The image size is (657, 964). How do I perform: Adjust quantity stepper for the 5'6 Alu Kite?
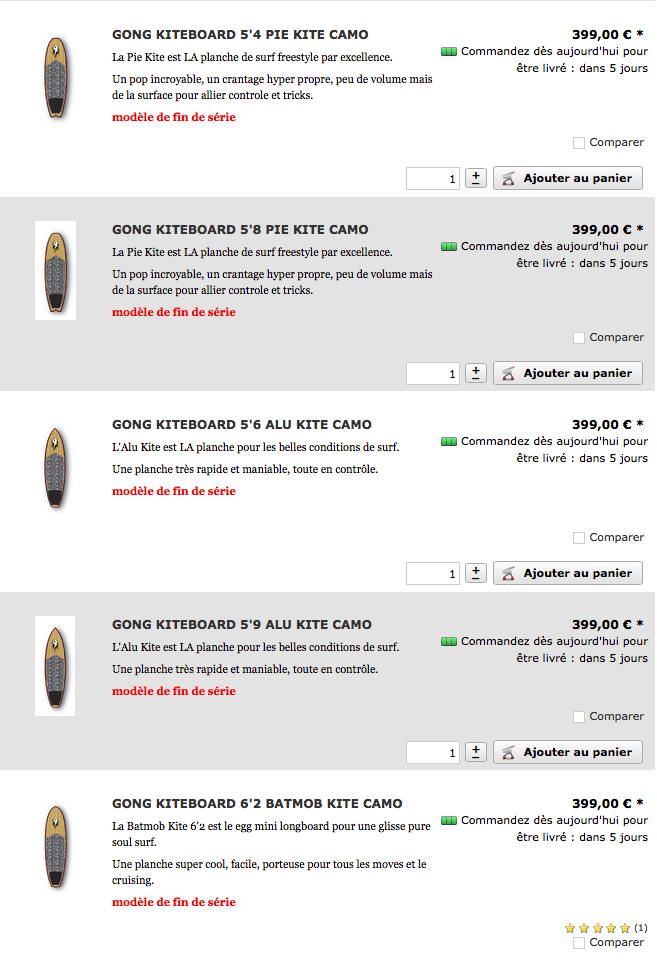tap(476, 573)
